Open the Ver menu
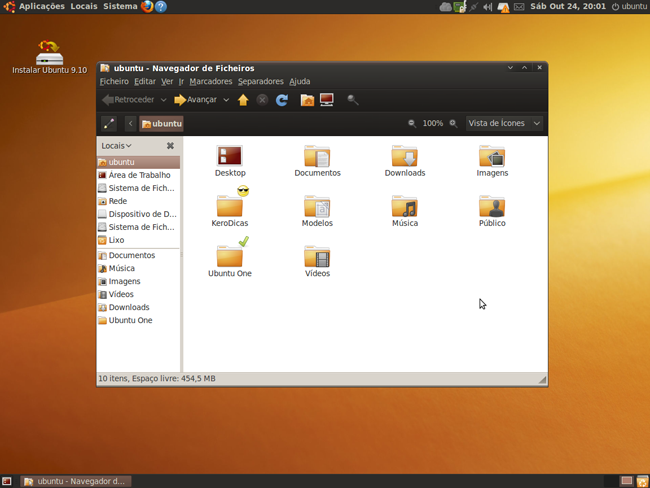The height and width of the screenshot is (488, 650). (x=167, y=82)
